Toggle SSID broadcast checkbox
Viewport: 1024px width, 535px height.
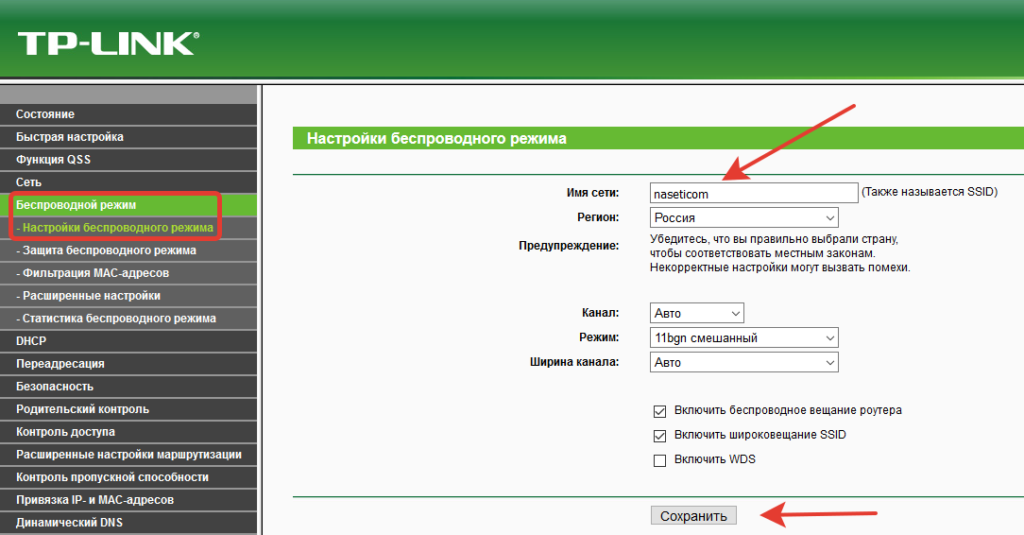659,436
